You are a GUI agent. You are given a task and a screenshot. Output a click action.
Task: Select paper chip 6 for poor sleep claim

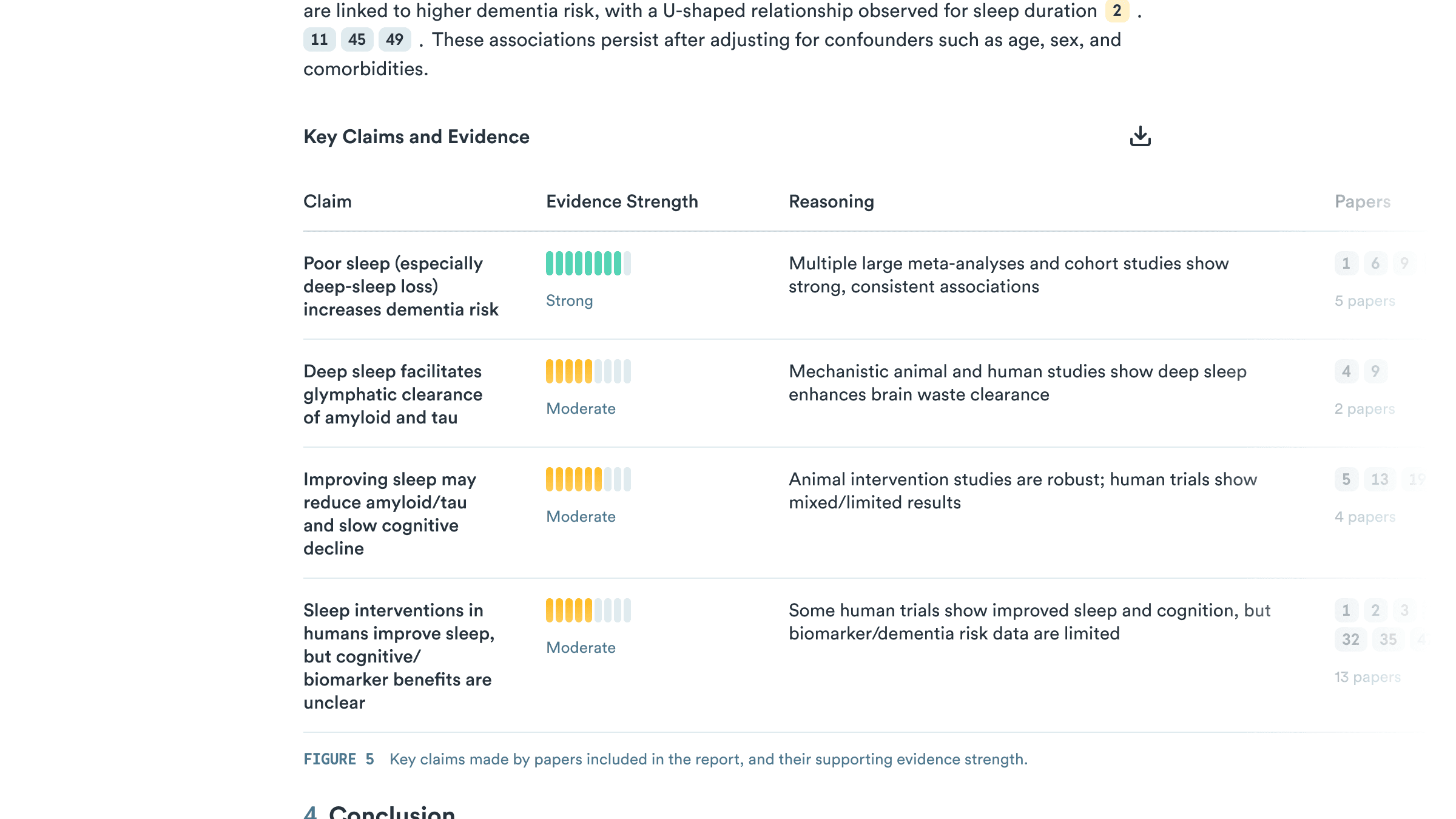(x=1375, y=264)
